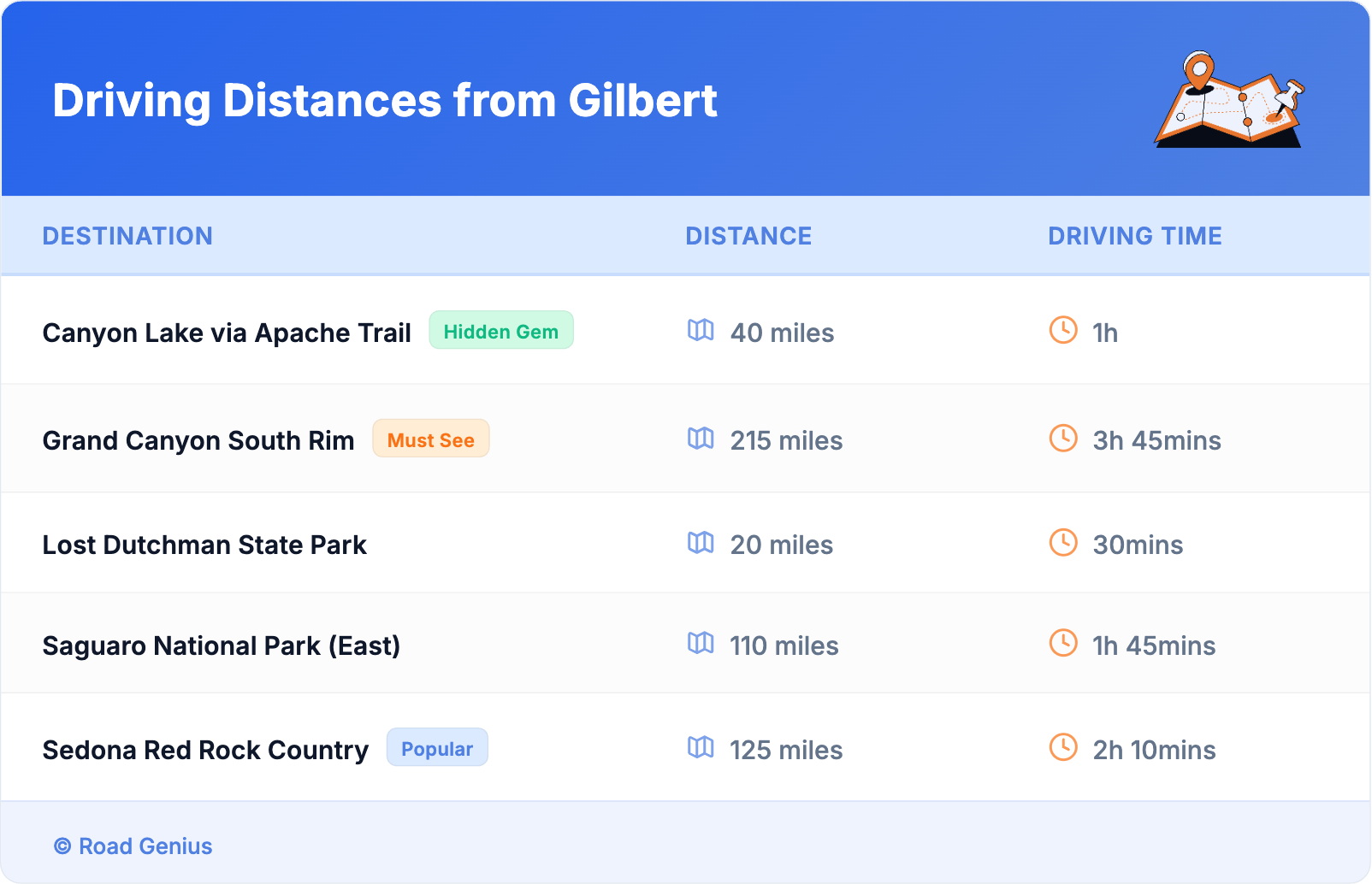This screenshot has height=884, width=1372.
Task: Choose Lost Dutchman State Park
Action: pos(204,545)
